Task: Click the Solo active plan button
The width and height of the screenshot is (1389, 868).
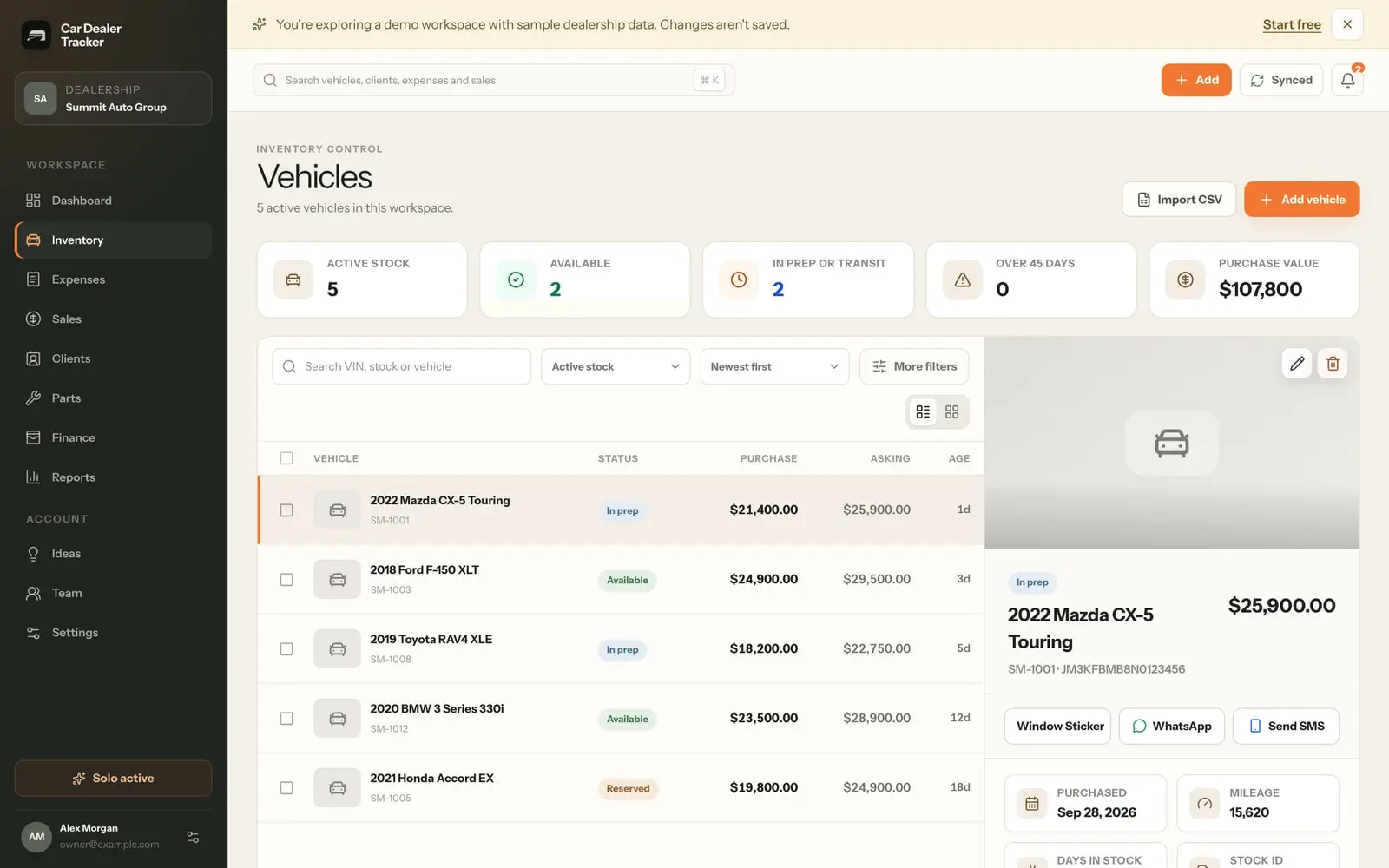Action: click(113, 778)
